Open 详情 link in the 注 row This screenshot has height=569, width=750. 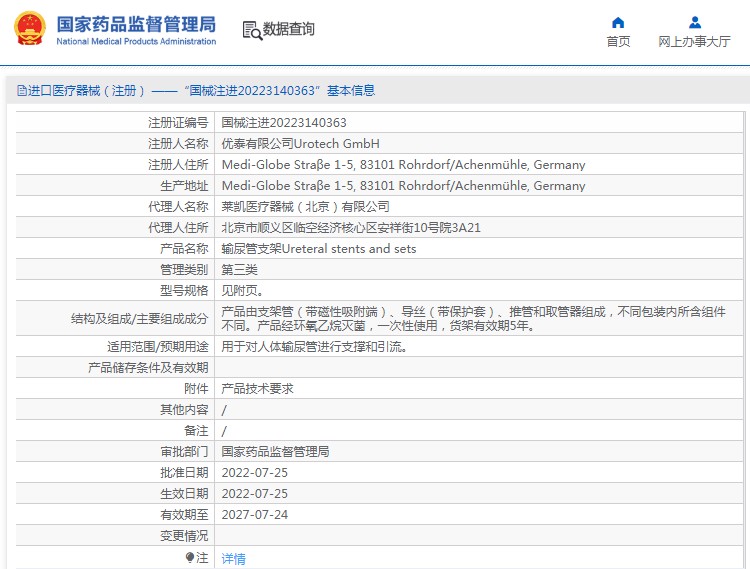pos(233,558)
